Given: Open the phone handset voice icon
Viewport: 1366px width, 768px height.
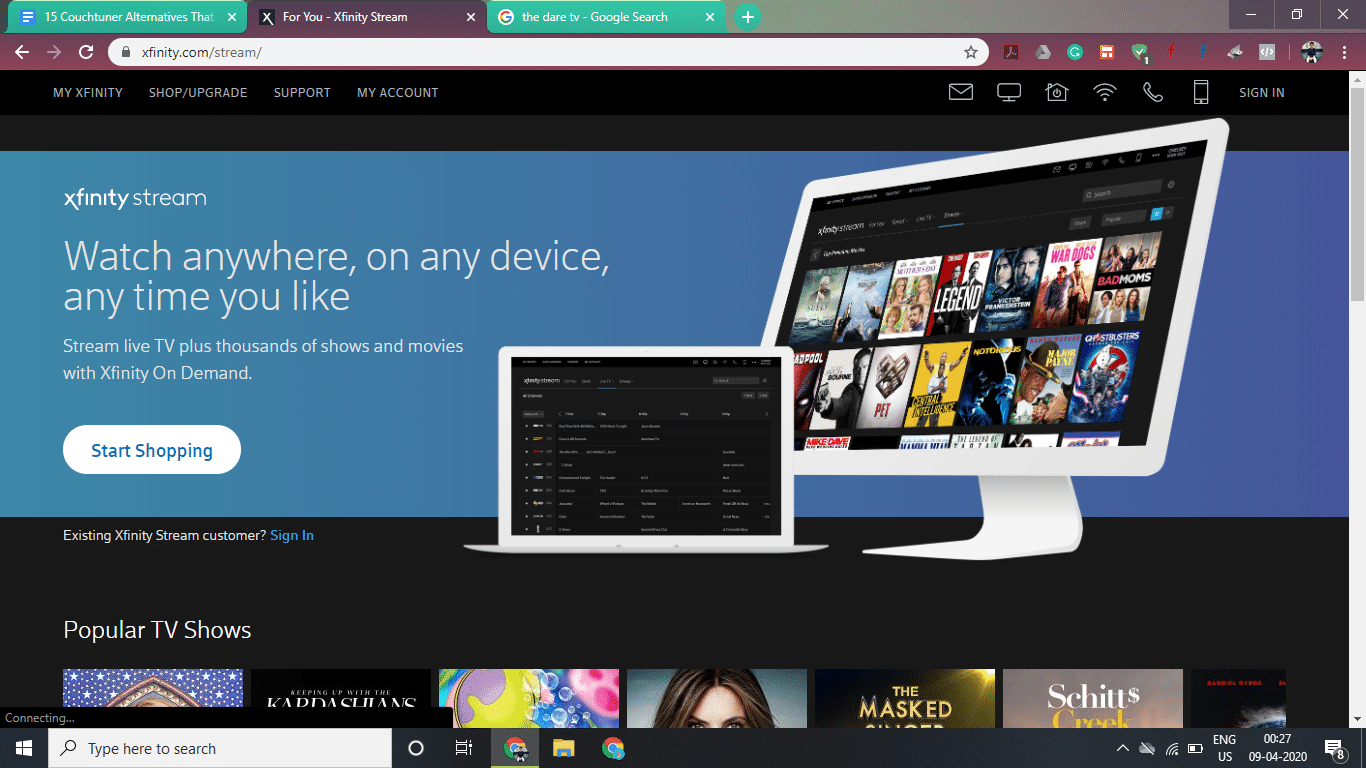Looking at the screenshot, I should click(x=1153, y=92).
